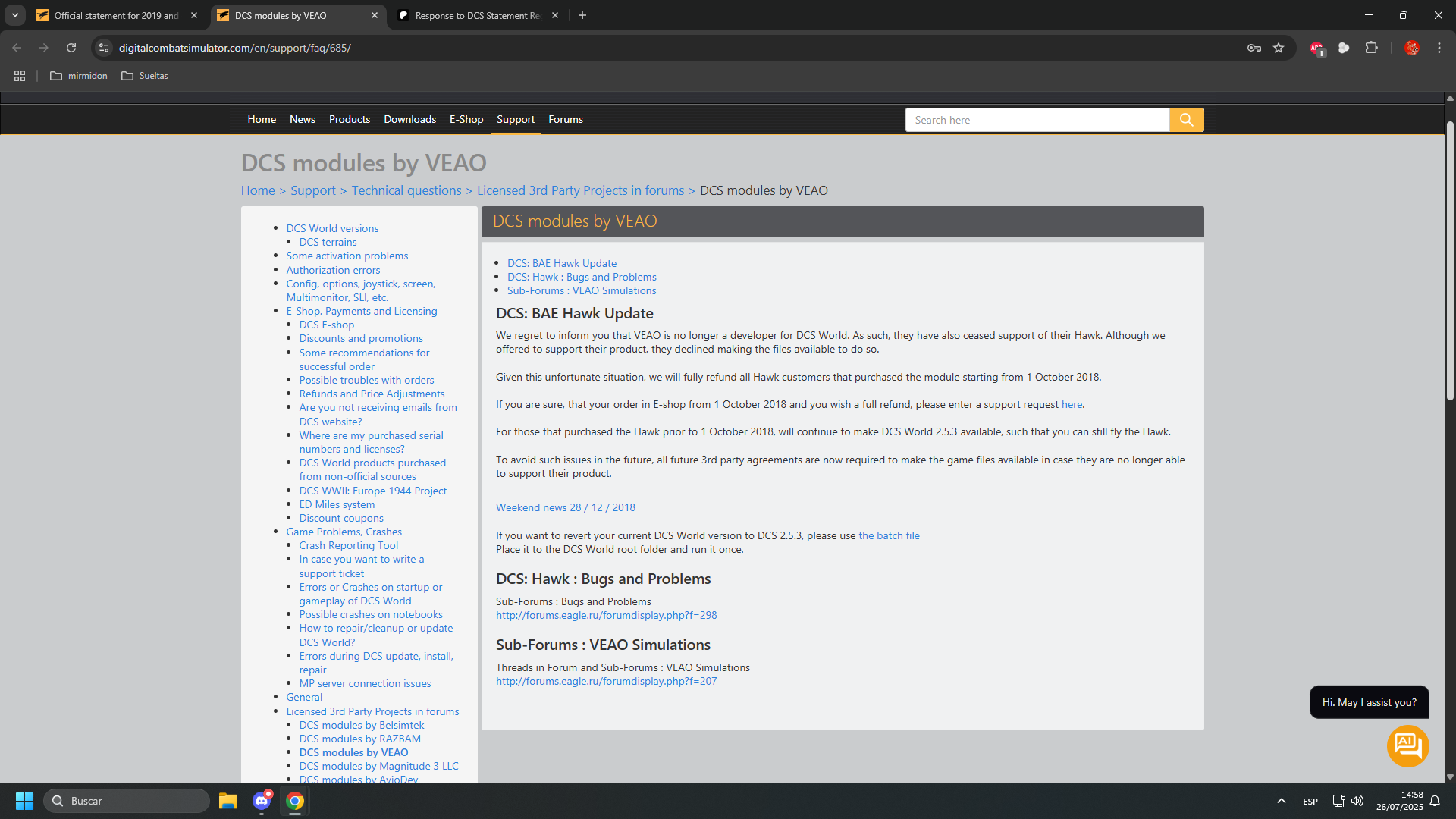Click the Chrome profile avatar

1411,48
